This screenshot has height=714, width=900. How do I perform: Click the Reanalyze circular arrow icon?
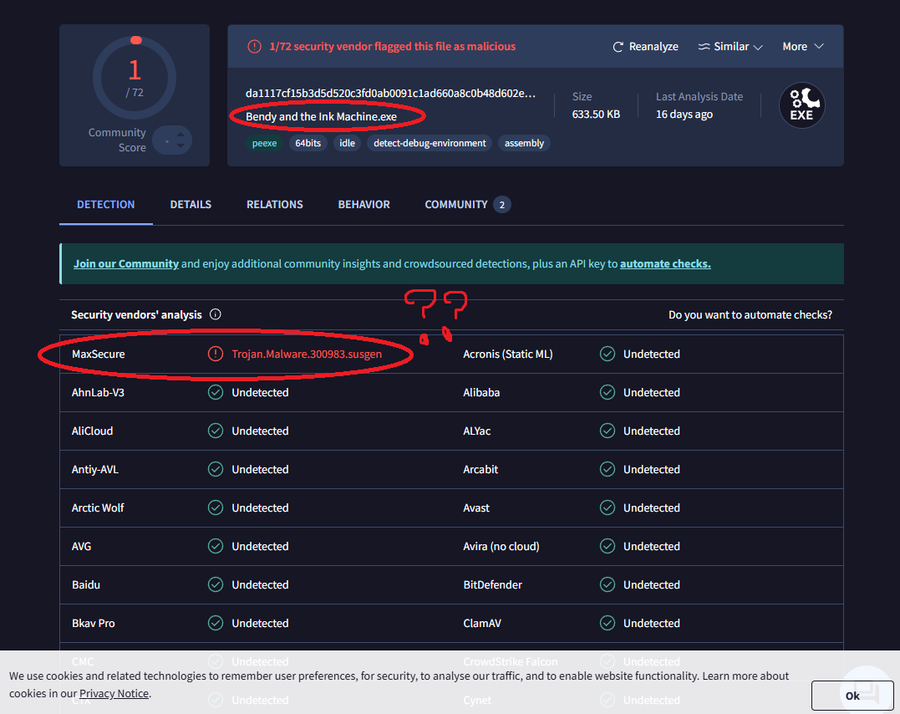[x=618, y=47]
